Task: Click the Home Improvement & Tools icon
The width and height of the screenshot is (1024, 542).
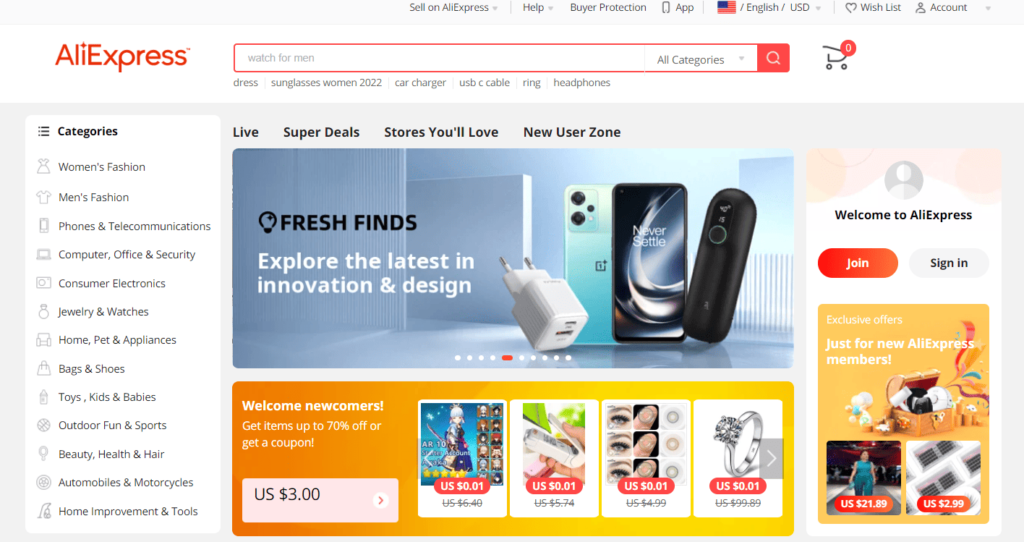Action: click(x=44, y=511)
